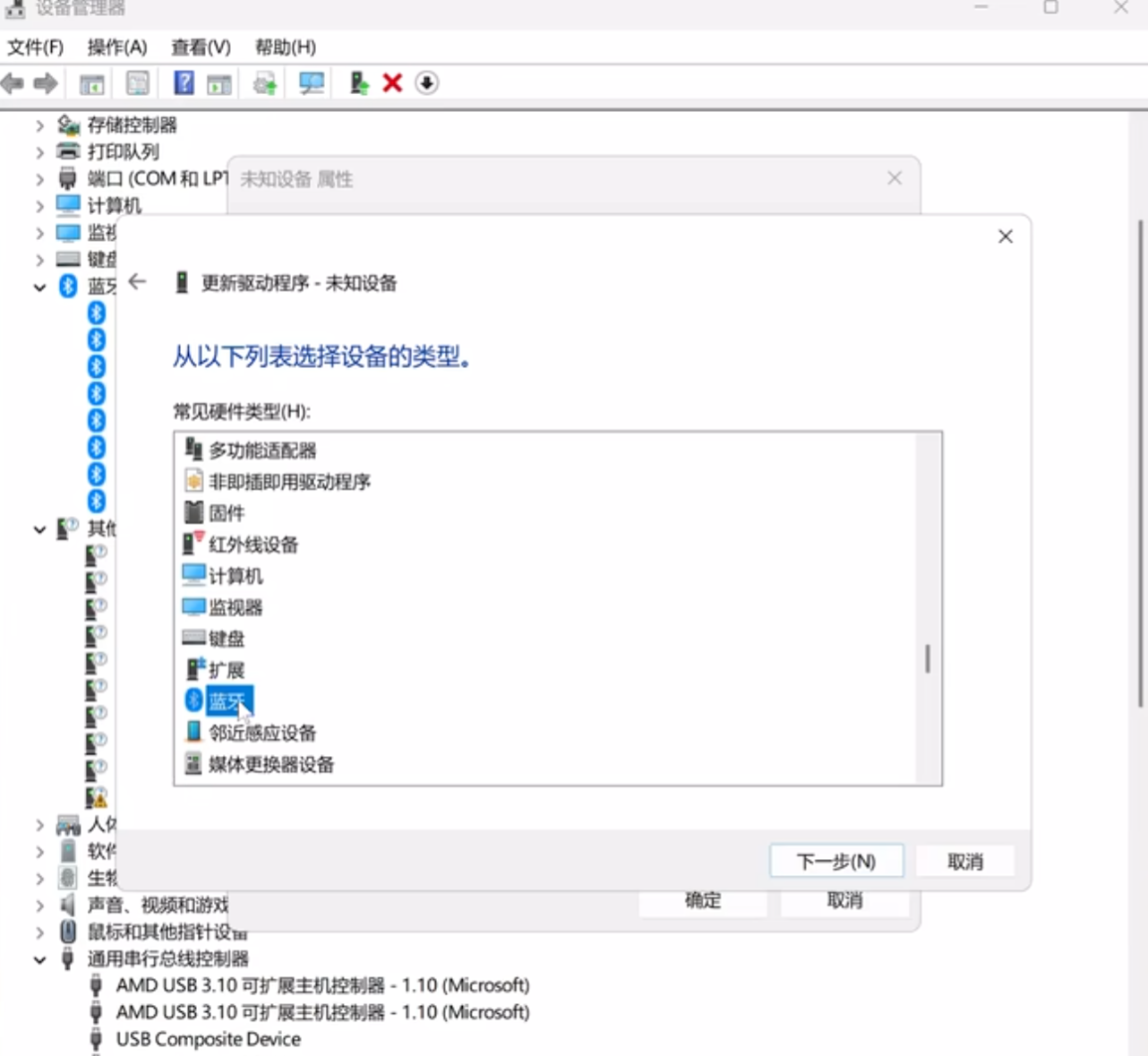Click 取消 in the properties dialog behind

844,901
